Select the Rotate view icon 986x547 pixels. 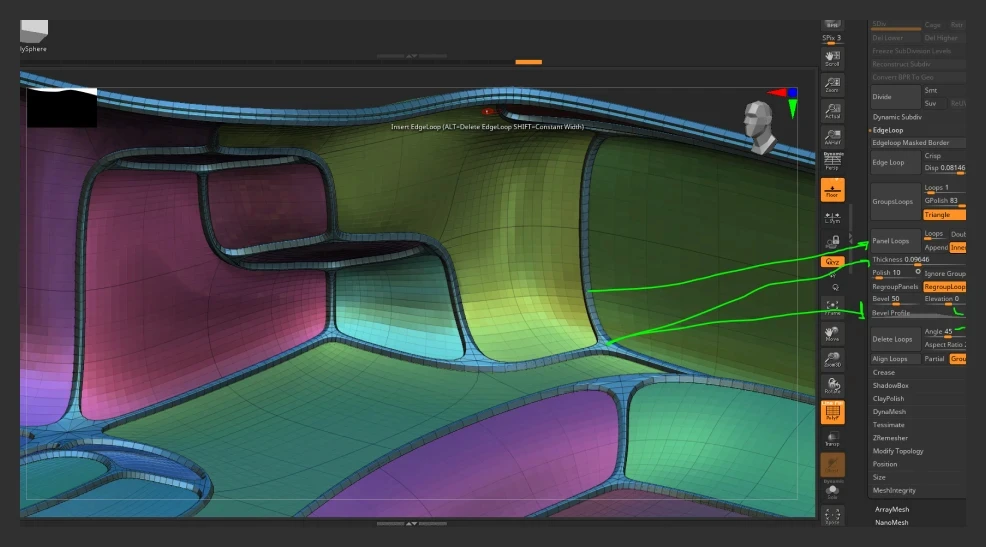(x=832, y=386)
